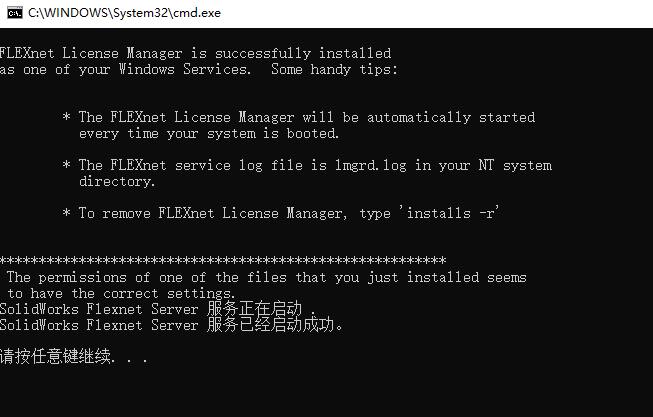Image resolution: width=653 pixels, height=417 pixels.
Task: Click the asterisk bullet before 'To remove'
Action: click(x=66, y=213)
